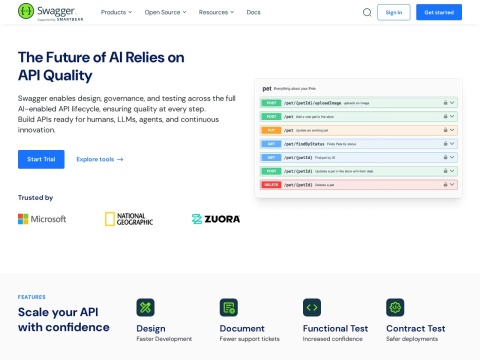Screen dimensions: 480x360
Task: Click the Document feature icon
Action: click(229, 307)
